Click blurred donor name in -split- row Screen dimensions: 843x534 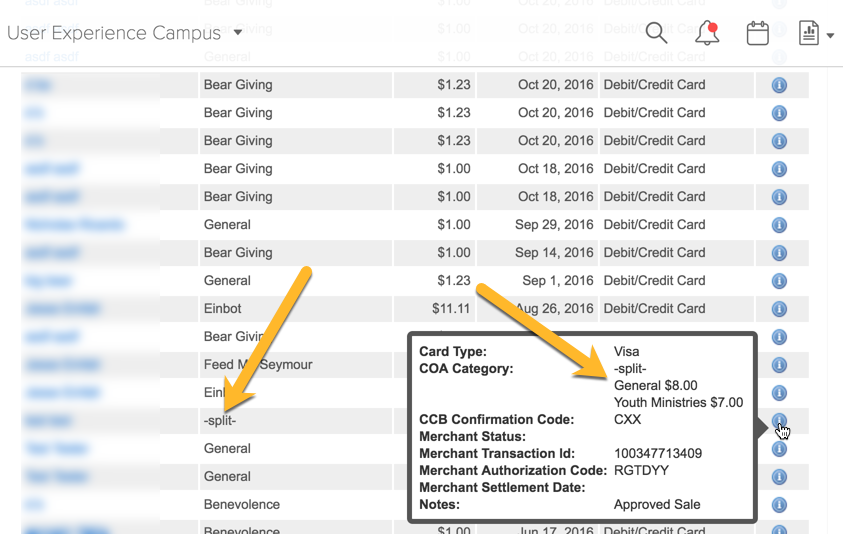pyautogui.click(x=47, y=421)
